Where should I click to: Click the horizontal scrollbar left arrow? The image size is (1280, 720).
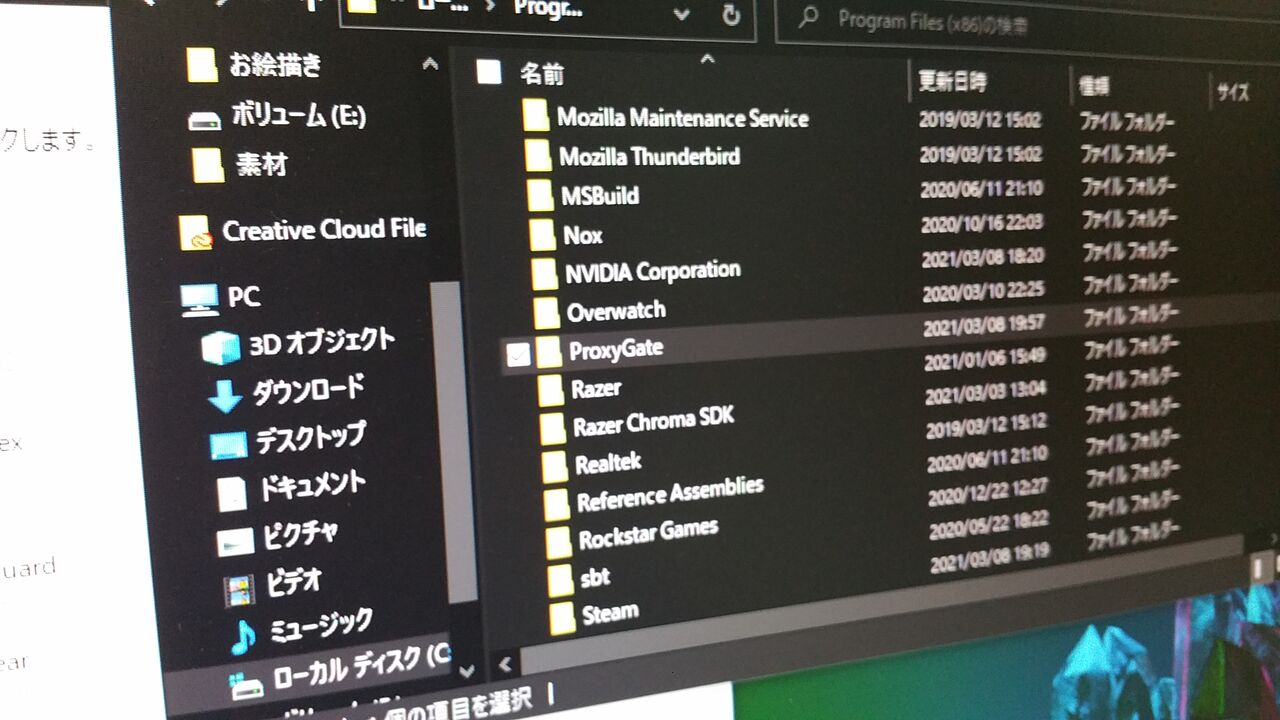tap(503, 663)
